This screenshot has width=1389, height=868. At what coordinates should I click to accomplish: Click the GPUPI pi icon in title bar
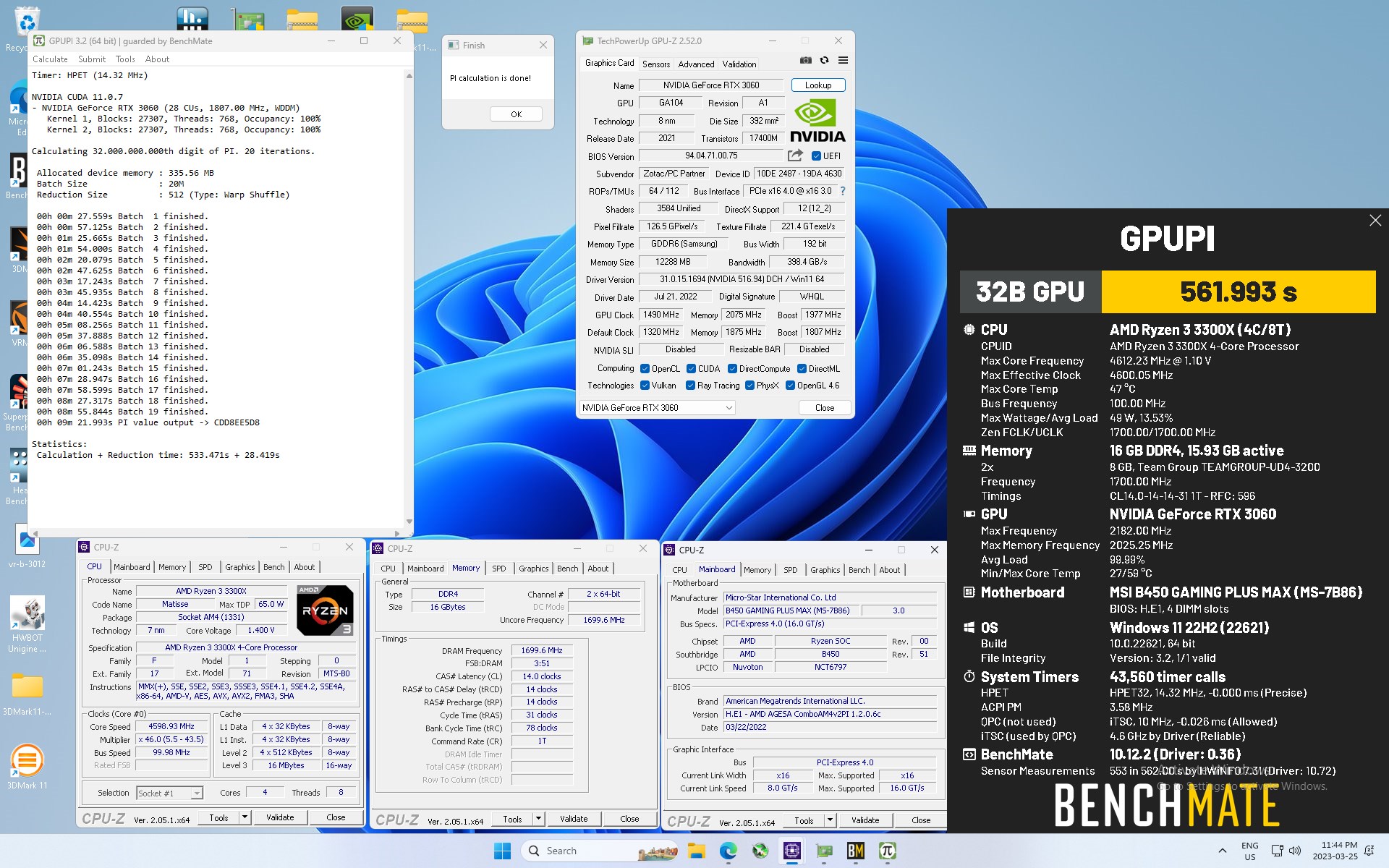point(39,41)
